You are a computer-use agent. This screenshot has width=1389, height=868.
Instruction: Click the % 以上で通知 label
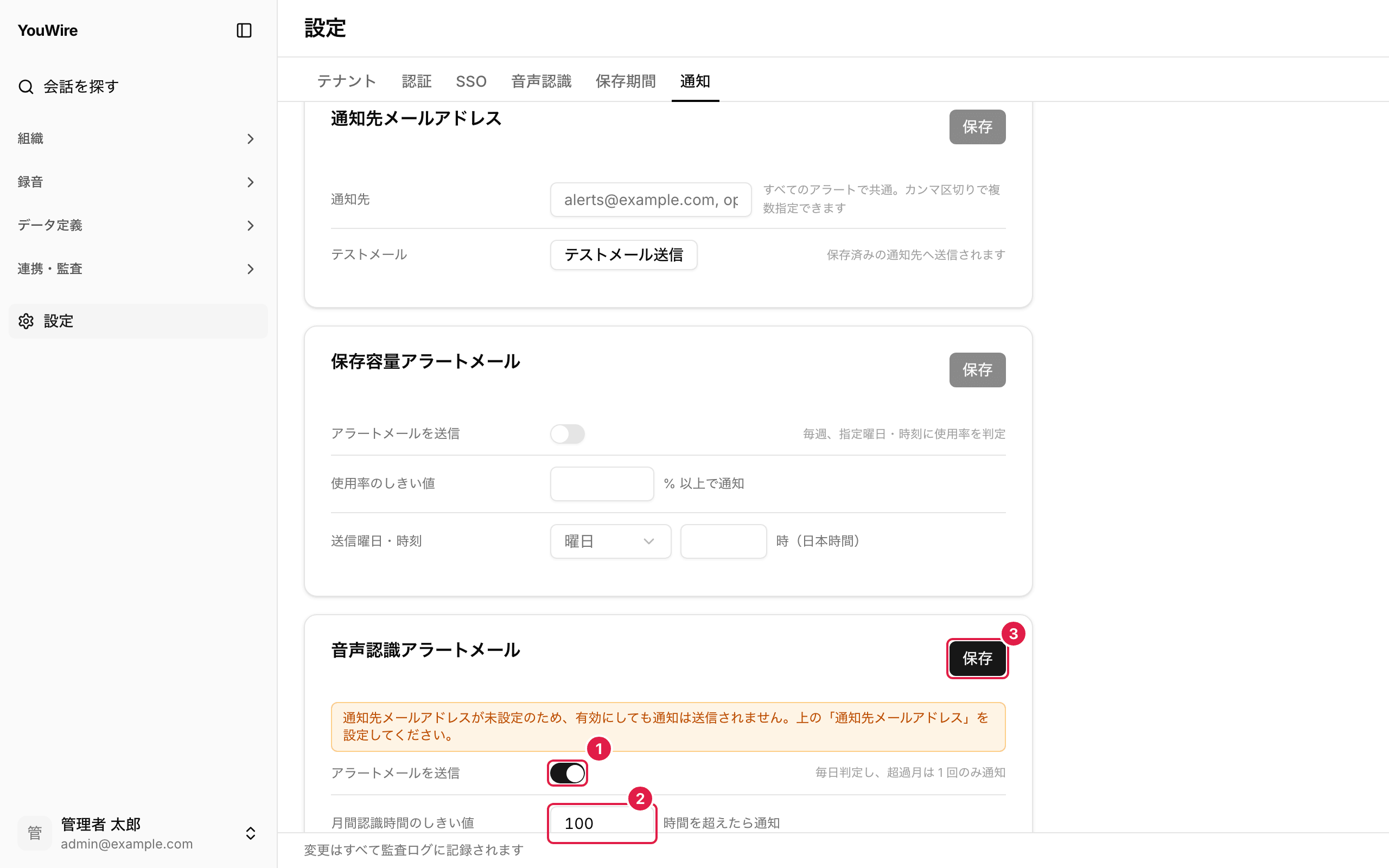pyautogui.click(x=704, y=484)
